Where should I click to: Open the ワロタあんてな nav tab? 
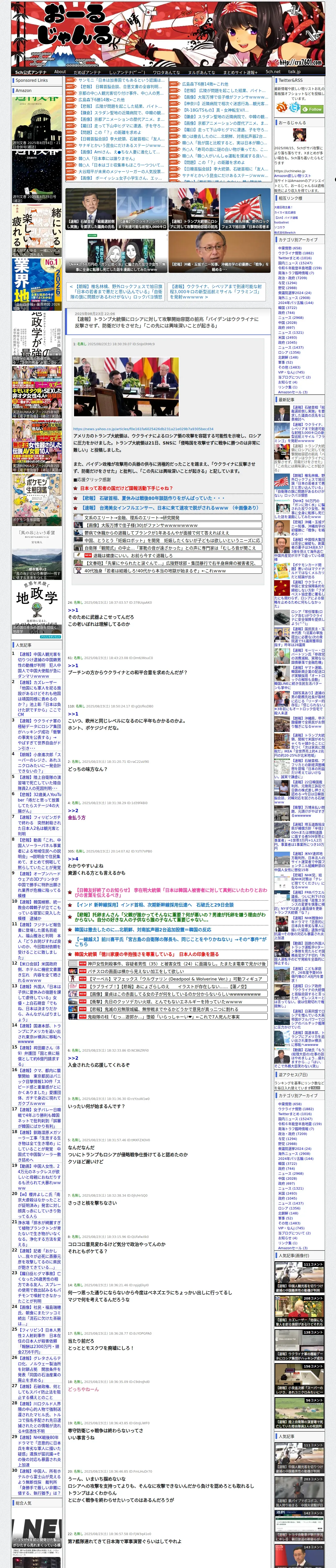click(166, 72)
